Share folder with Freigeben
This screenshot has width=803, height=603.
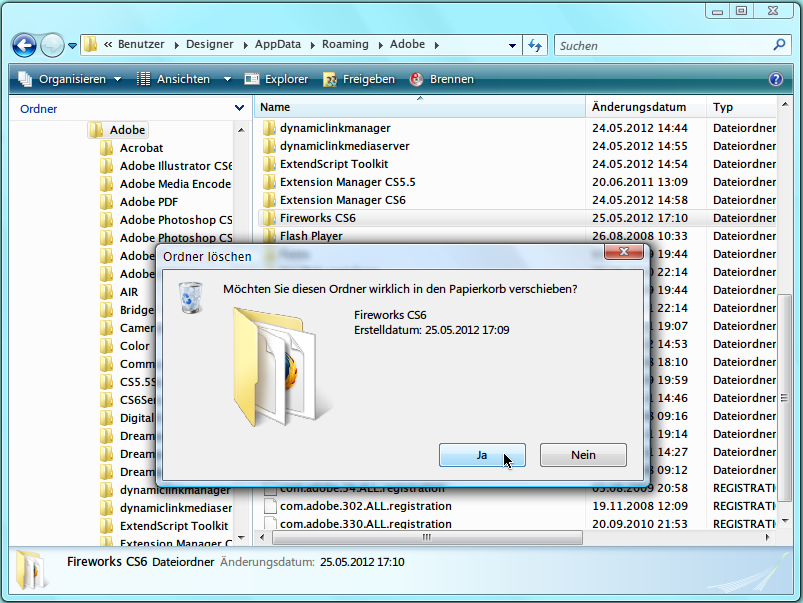point(359,79)
